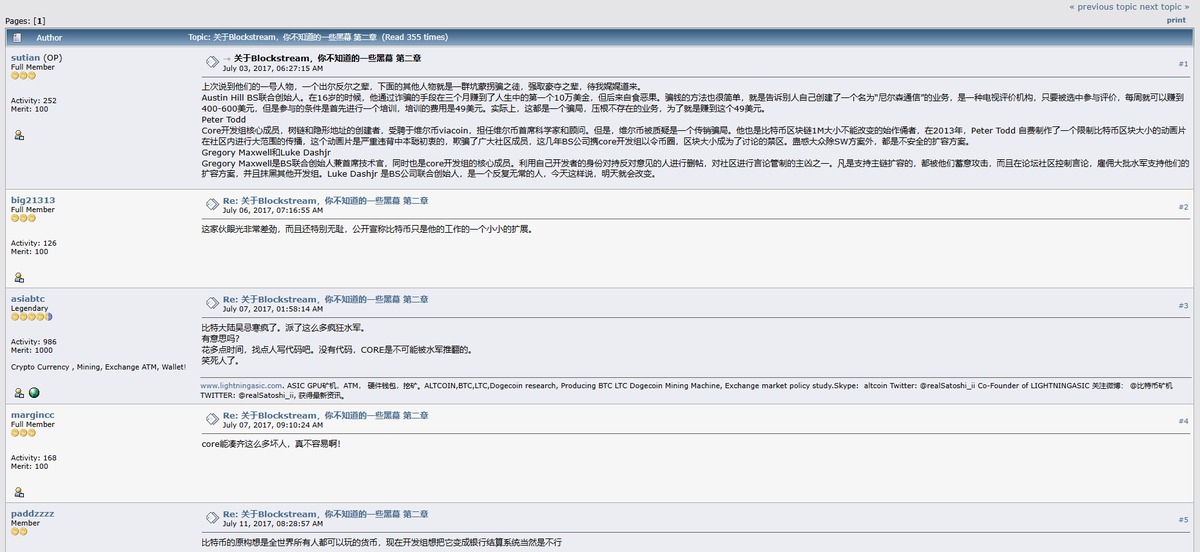Open the big21313 username link
The width and height of the screenshot is (1200, 552).
click(33, 200)
